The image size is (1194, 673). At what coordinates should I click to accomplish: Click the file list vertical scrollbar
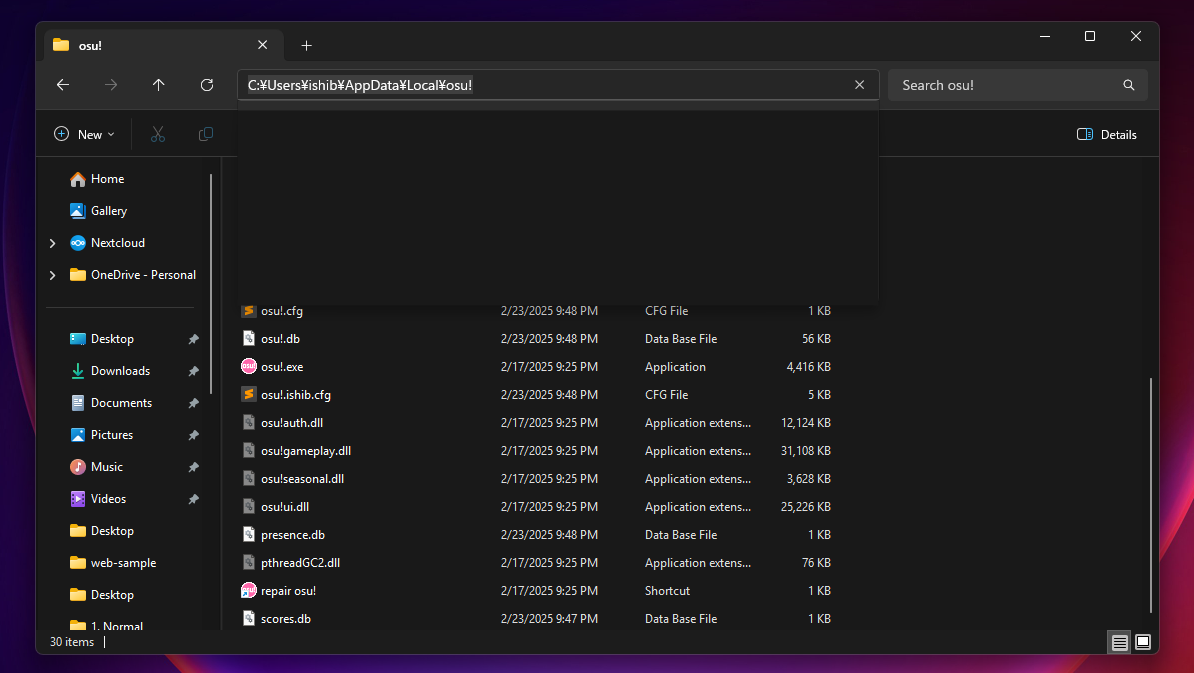tap(1151, 495)
